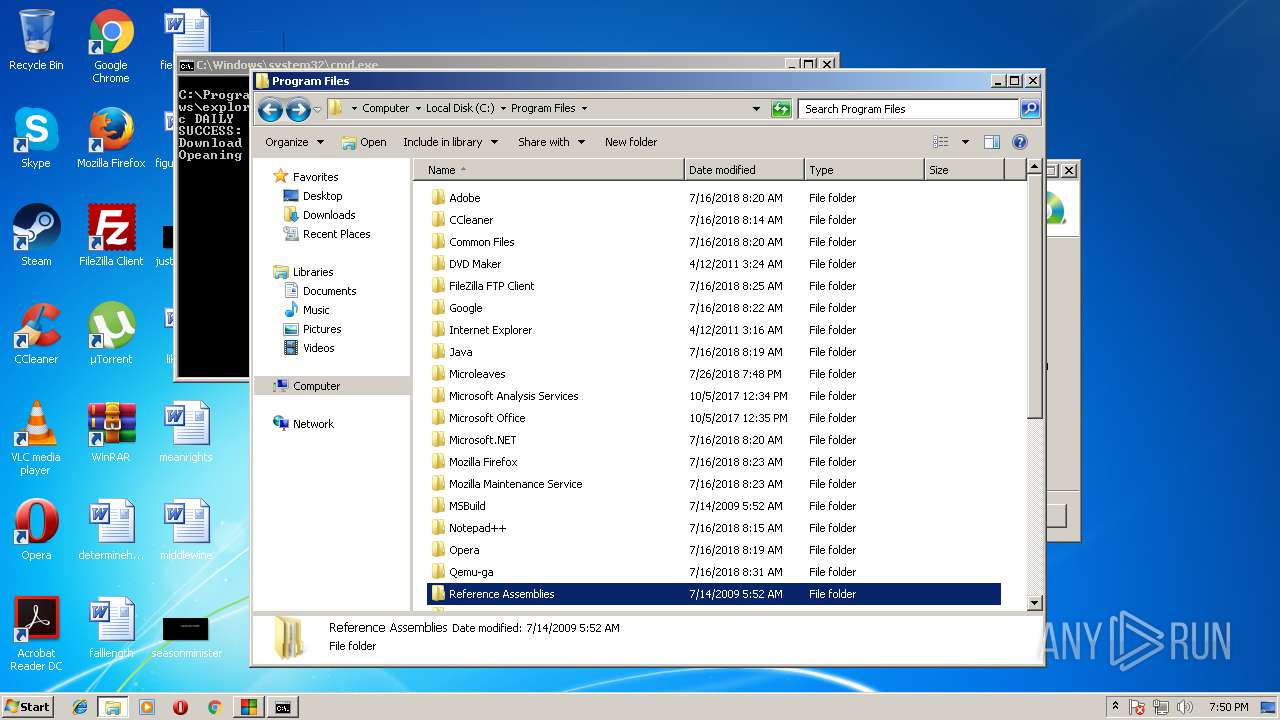1280x720 pixels.
Task: Open Internet Explorer from taskbar
Action: 80,707
